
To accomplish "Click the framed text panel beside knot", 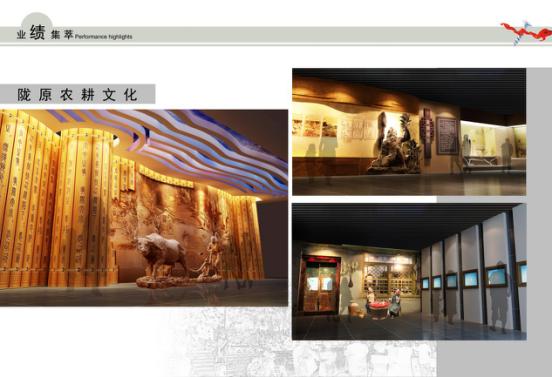I will pos(447,136).
